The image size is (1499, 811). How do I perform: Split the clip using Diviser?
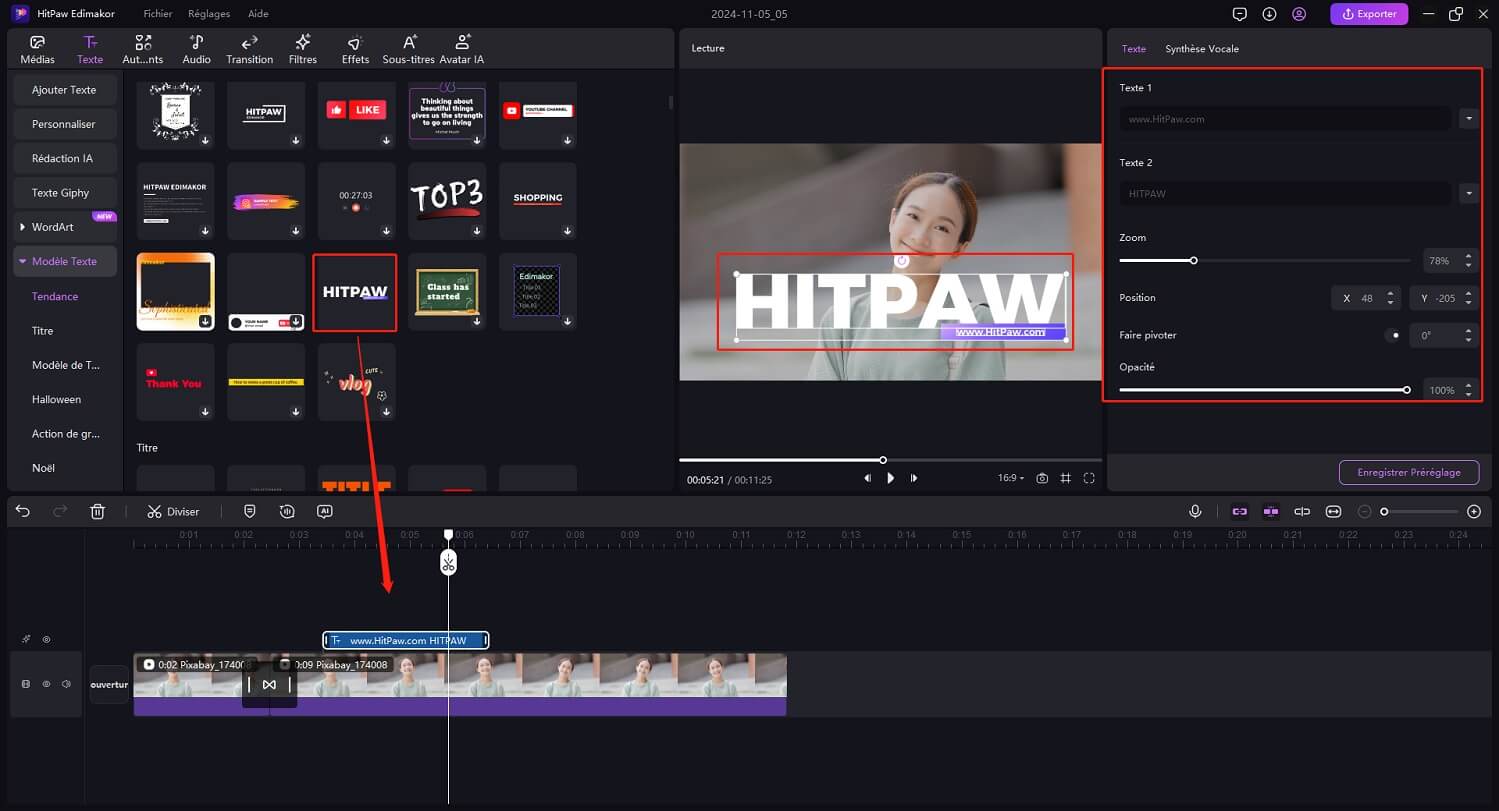pos(173,511)
